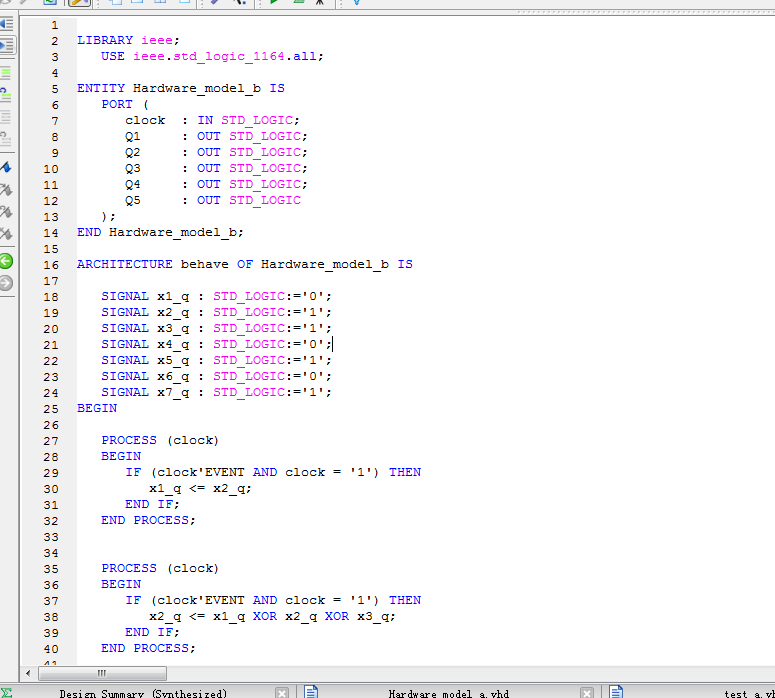775x698 pixels.
Task: Place cursor on the ARCHITECTURE line 16
Action: pos(244,265)
